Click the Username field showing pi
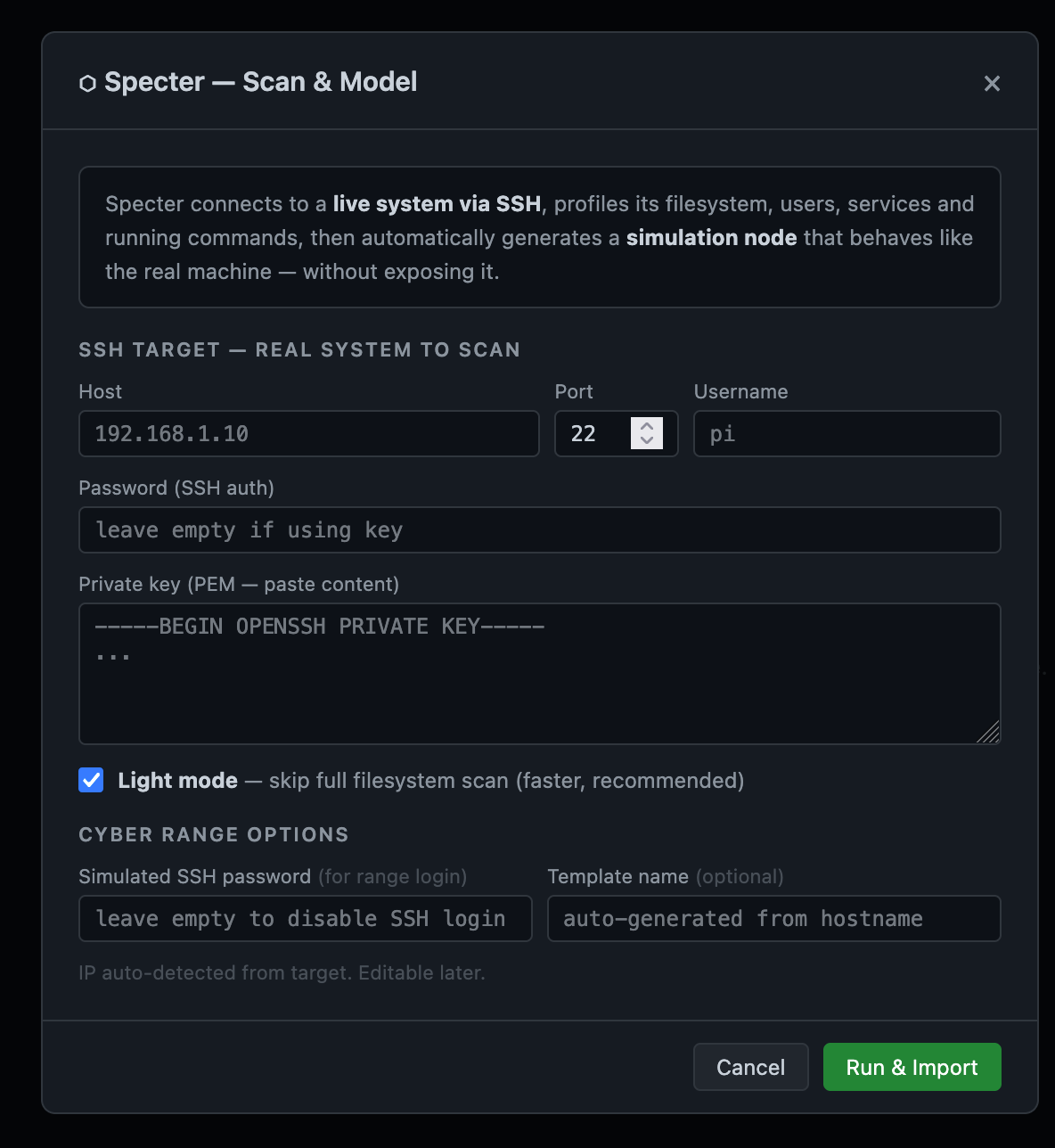The height and width of the screenshot is (1148, 1055). click(846, 434)
